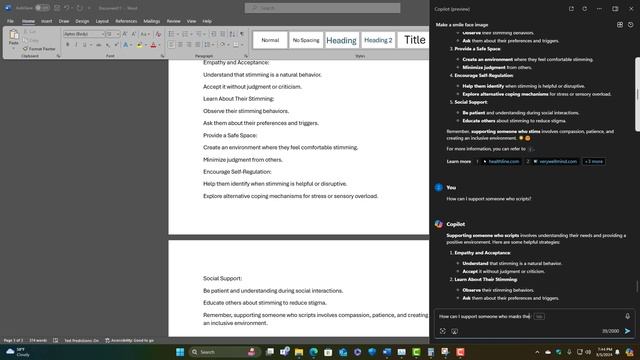
Task: Open Font dialog launcher
Action: pos(162,56)
